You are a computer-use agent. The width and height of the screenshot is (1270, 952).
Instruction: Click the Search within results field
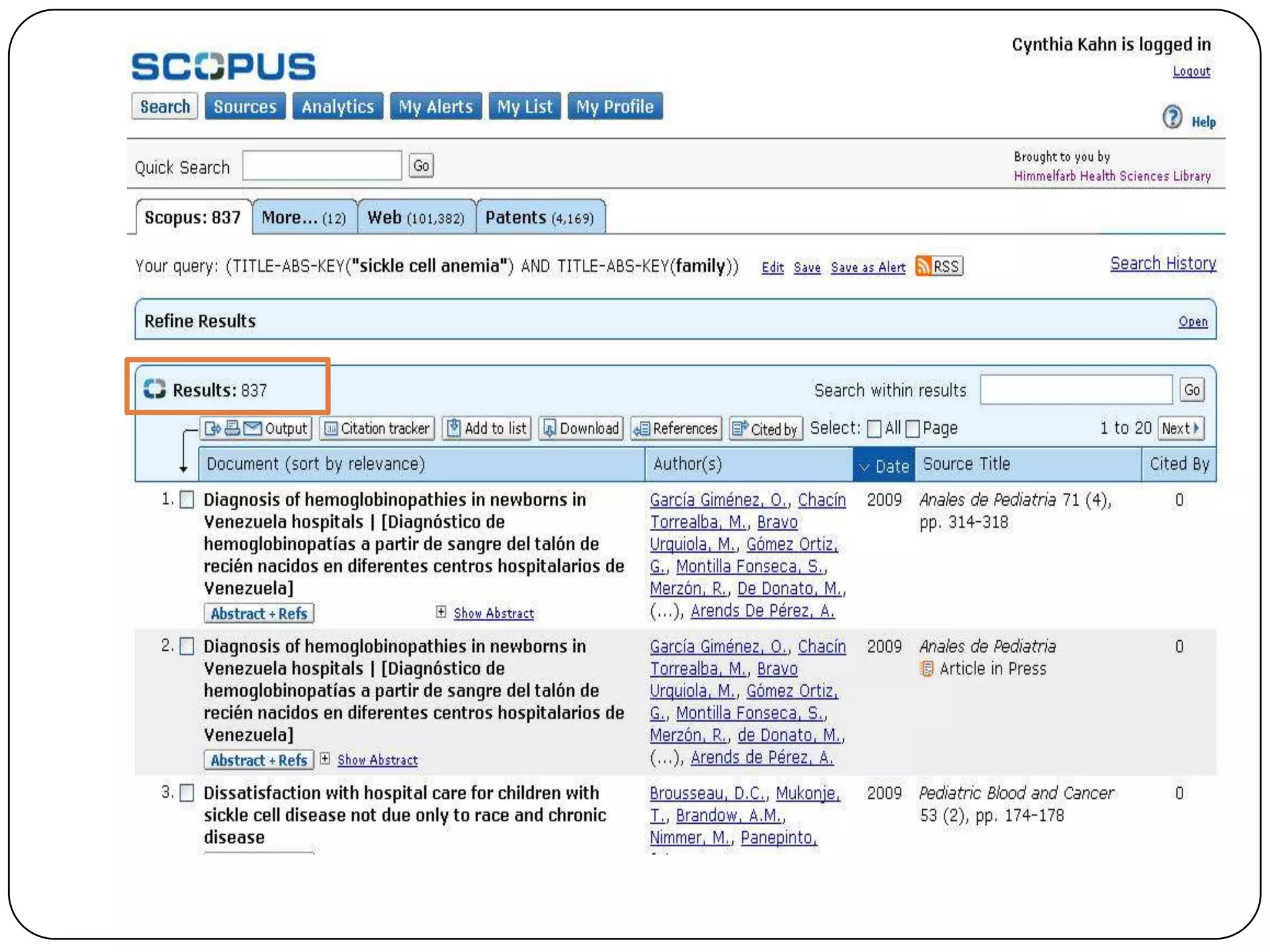[x=1076, y=390]
